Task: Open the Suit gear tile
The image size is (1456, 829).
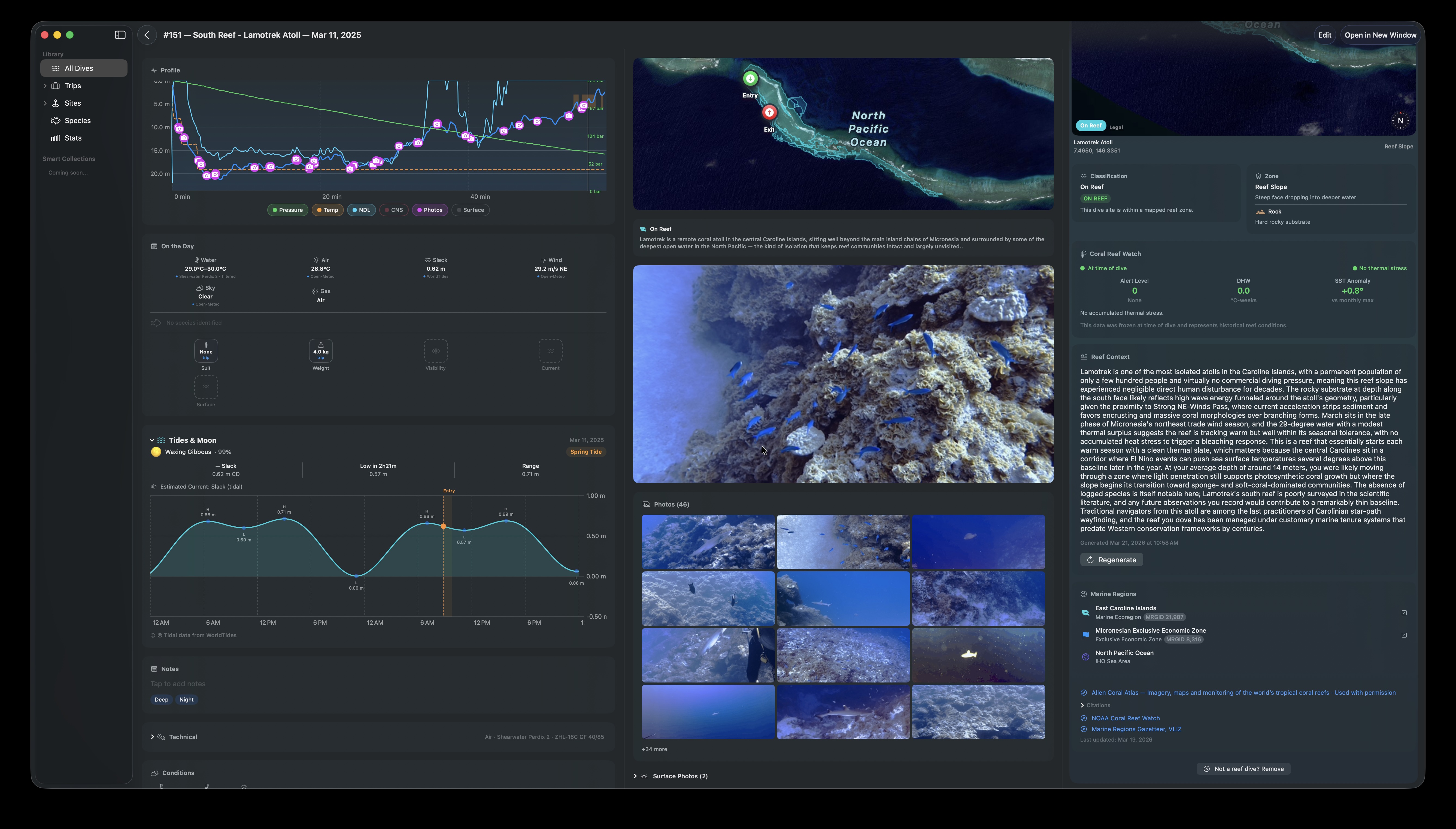Action: (206, 351)
